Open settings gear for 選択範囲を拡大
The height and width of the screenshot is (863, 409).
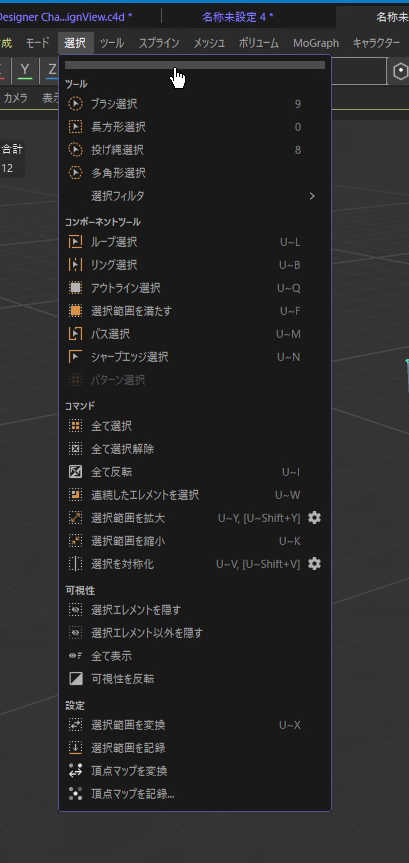(314, 518)
